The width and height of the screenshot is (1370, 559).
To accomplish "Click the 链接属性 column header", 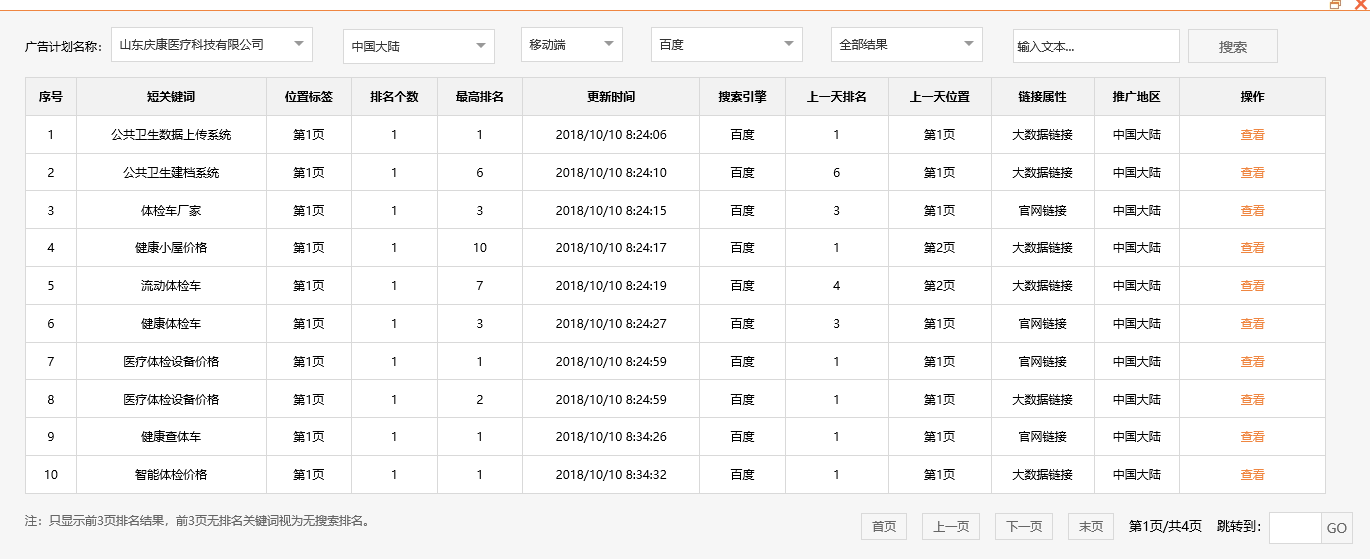I will click(x=1043, y=97).
